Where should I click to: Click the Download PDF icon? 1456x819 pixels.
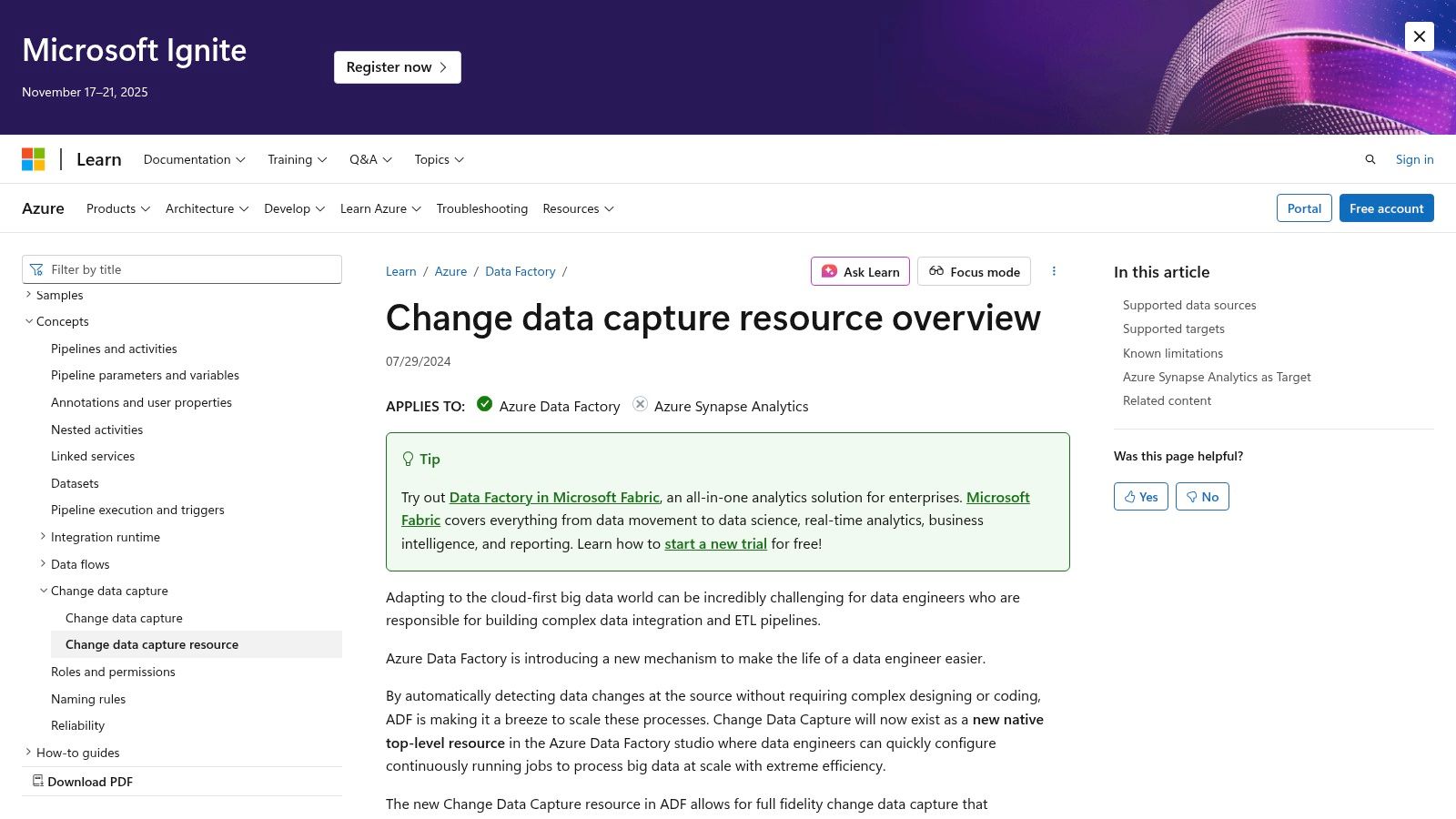click(x=37, y=780)
